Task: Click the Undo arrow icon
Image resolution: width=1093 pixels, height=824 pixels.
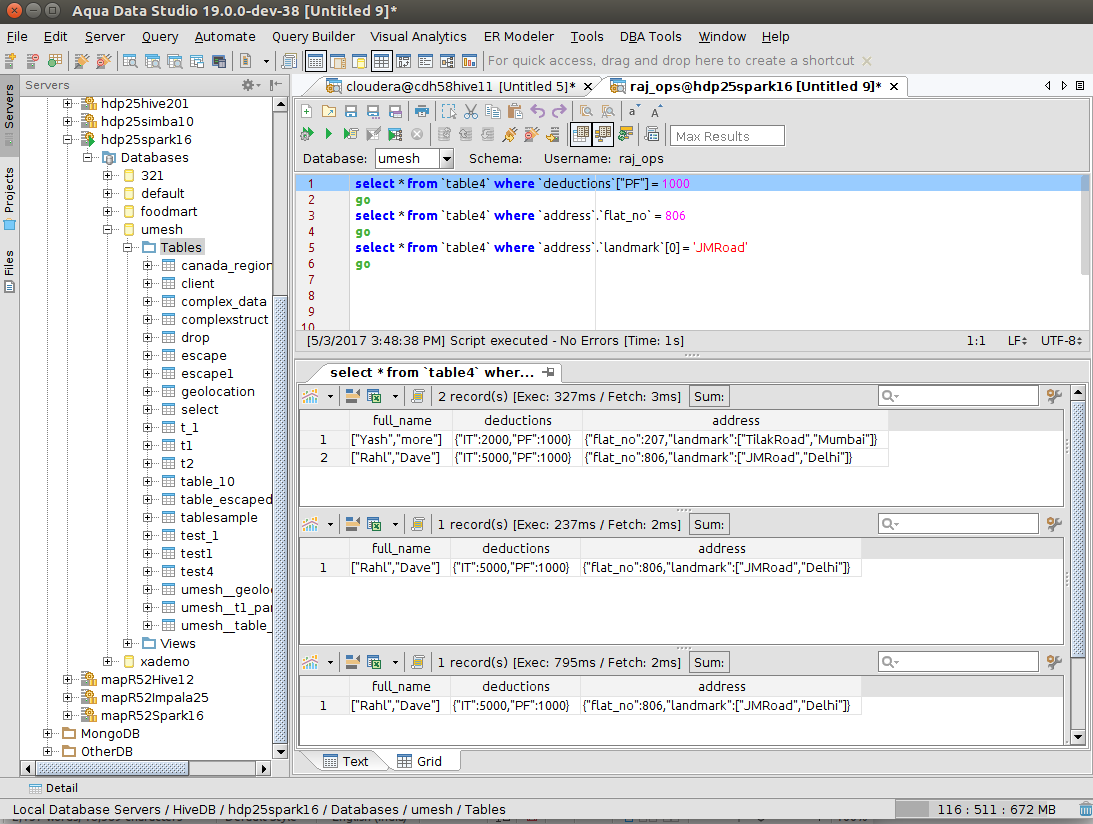Action: click(538, 111)
